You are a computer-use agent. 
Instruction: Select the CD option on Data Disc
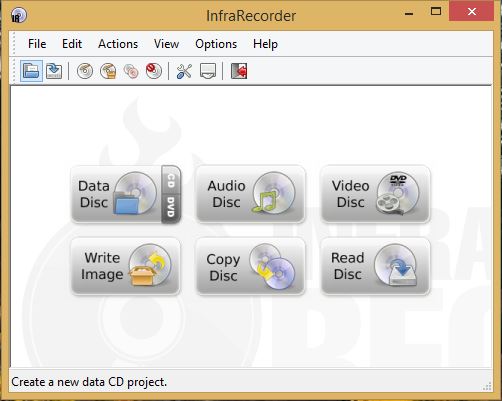click(x=171, y=180)
